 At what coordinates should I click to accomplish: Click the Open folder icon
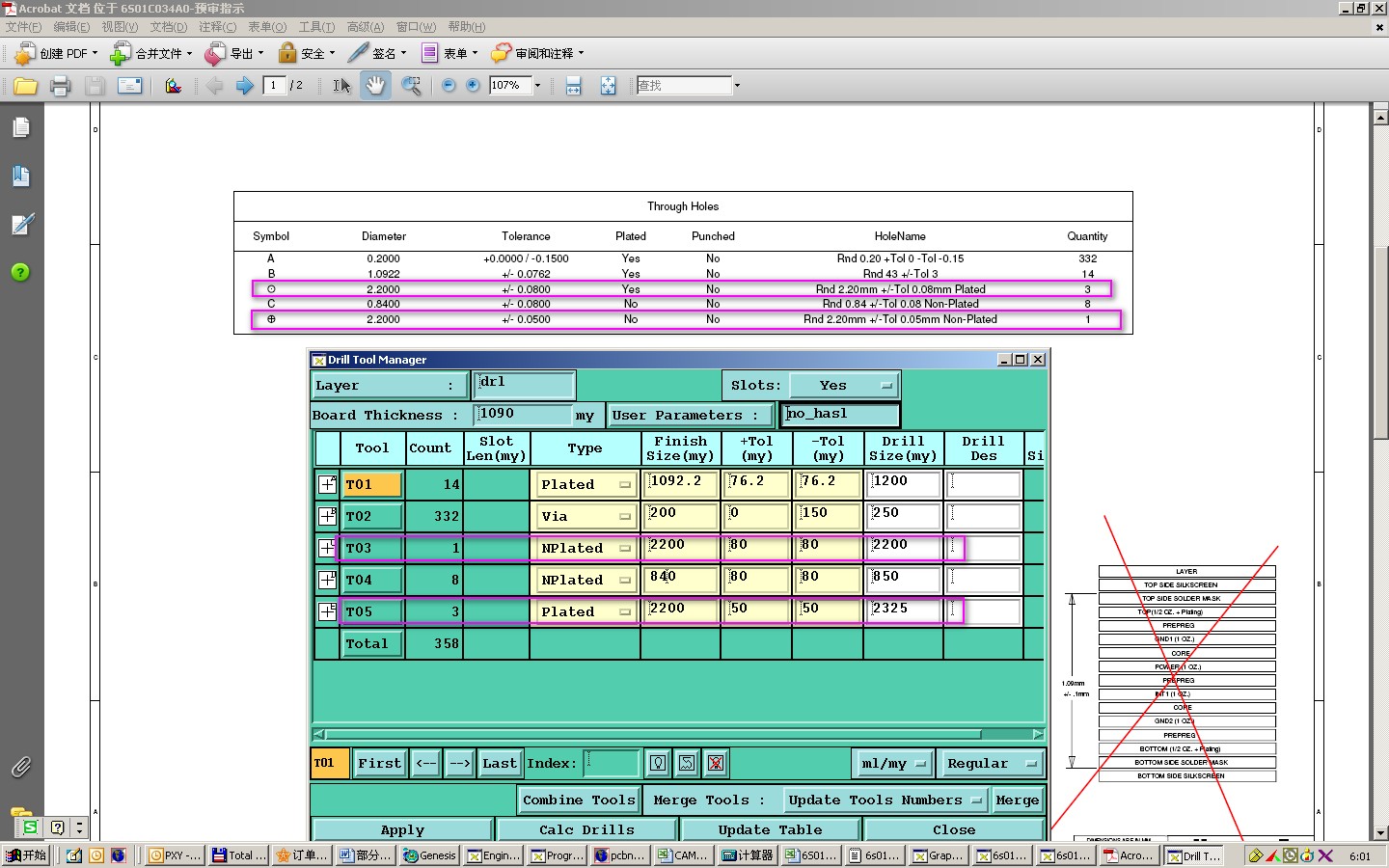pyautogui.click(x=25, y=86)
